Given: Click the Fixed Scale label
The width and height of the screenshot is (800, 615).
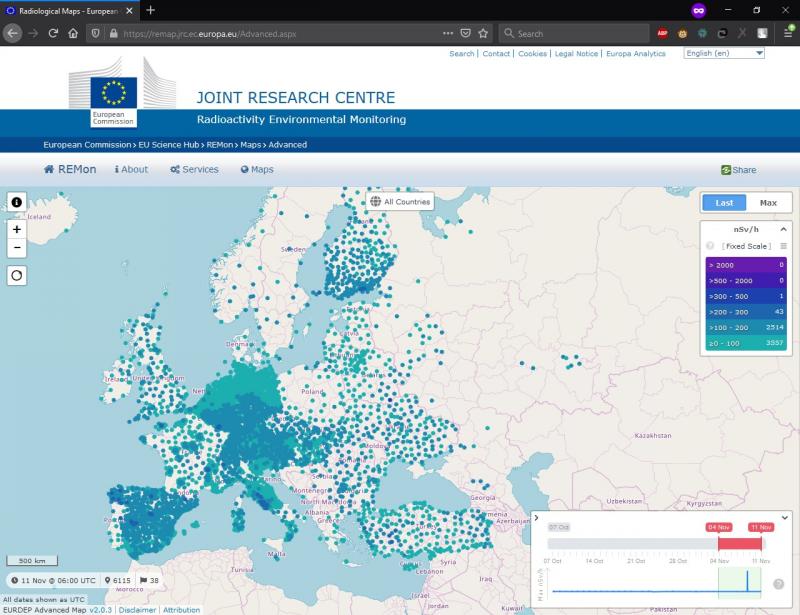Looking at the screenshot, I should point(746,246).
